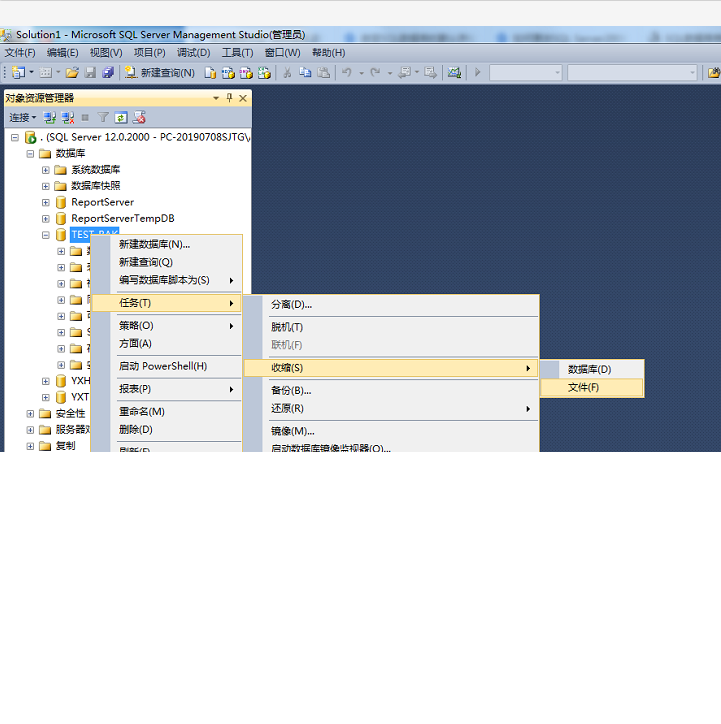Expand the 安全性 folder node

[x=30, y=413]
